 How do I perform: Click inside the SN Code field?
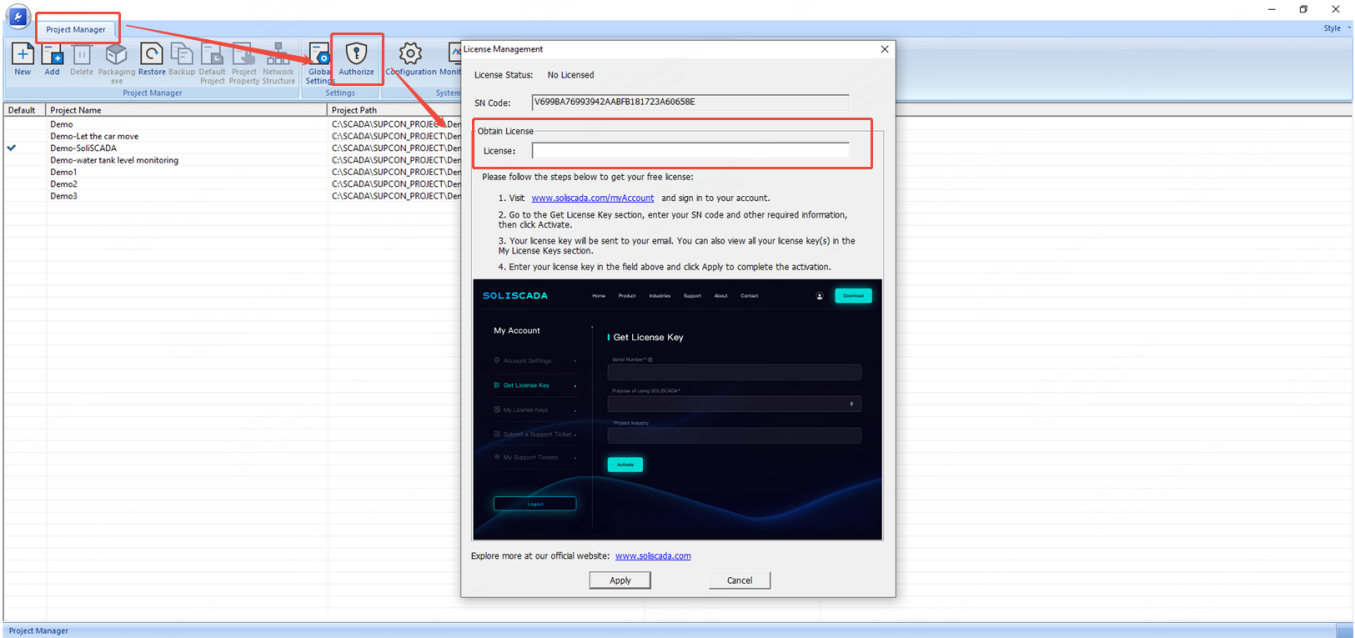pyautogui.click(x=690, y=102)
